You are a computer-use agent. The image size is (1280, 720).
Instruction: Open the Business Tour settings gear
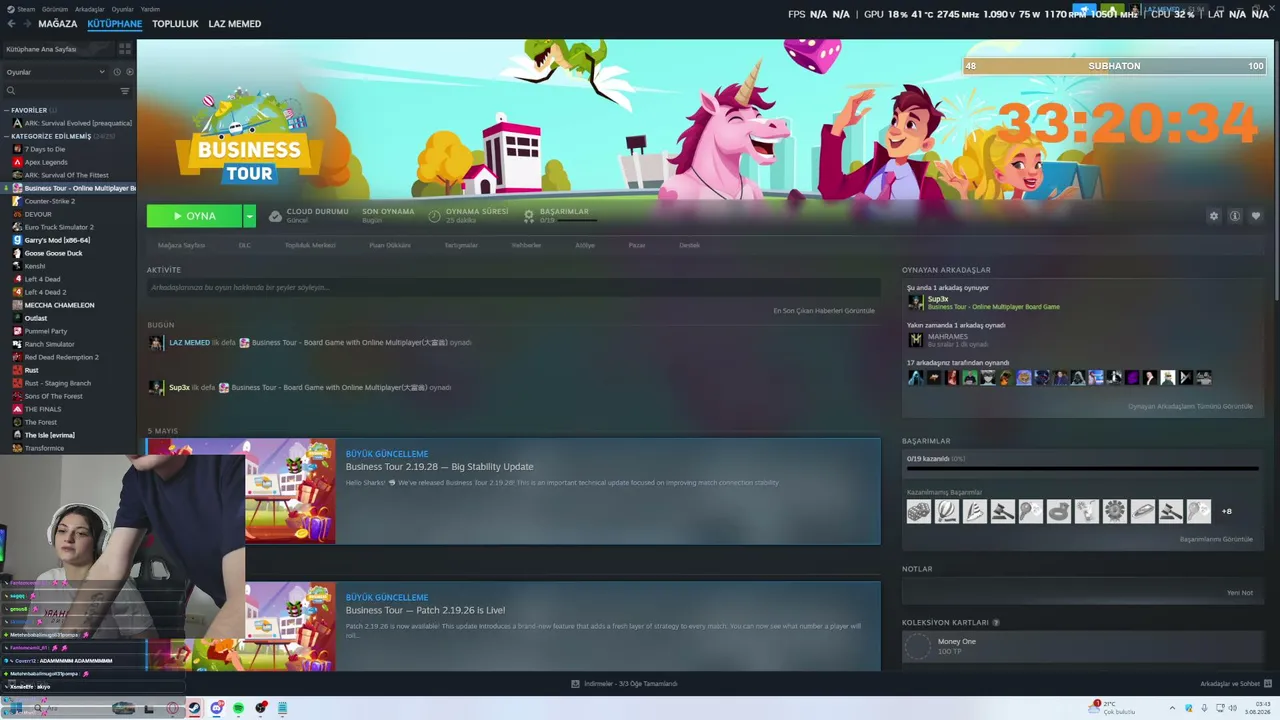(1214, 216)
